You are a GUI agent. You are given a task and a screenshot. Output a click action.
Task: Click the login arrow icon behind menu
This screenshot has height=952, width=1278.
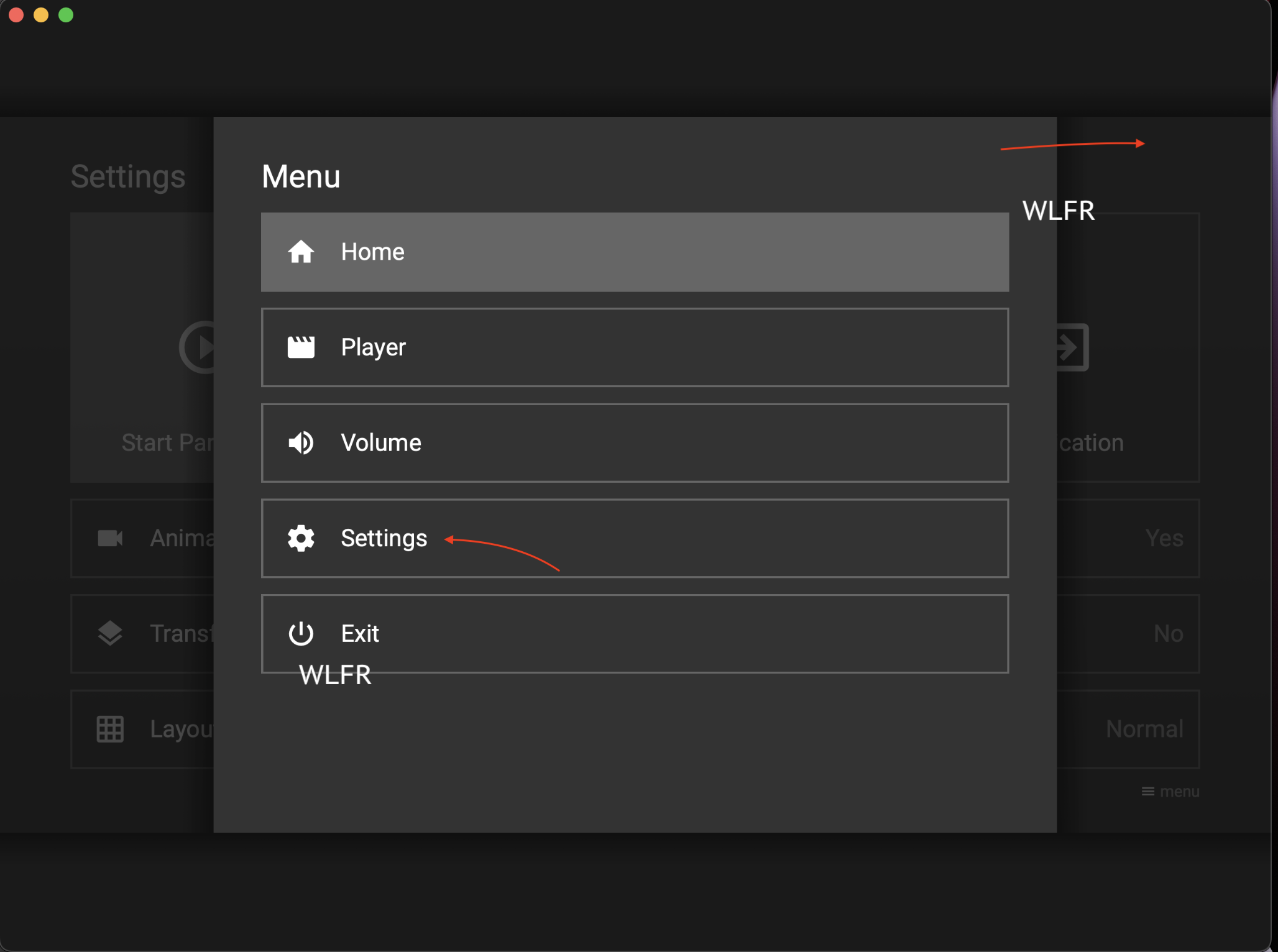tap(1072, 347)
